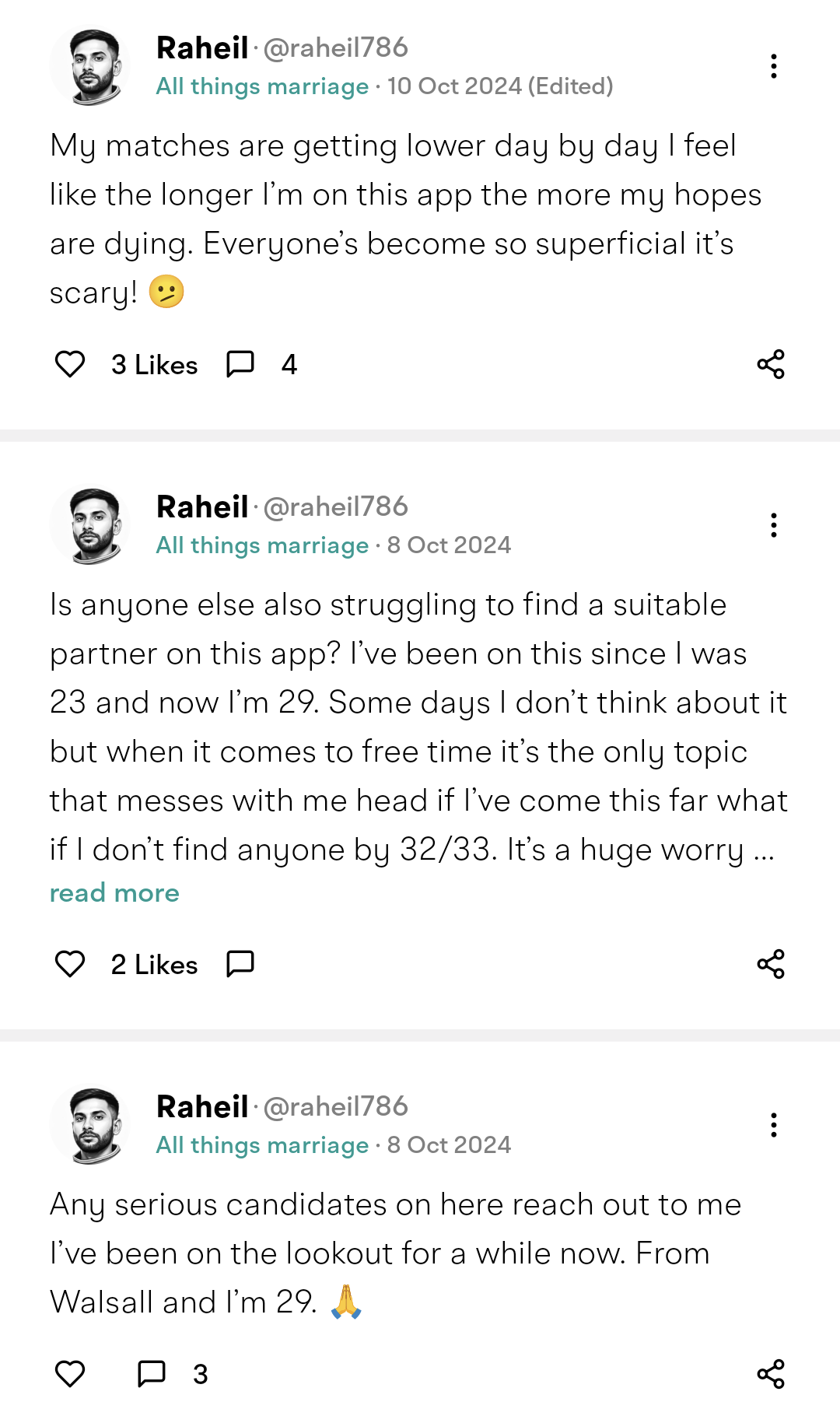The width and height of the screenshot is (840, 1423).
Task: View the 2 Likes count on second post
Action: [x=154, y=965]
